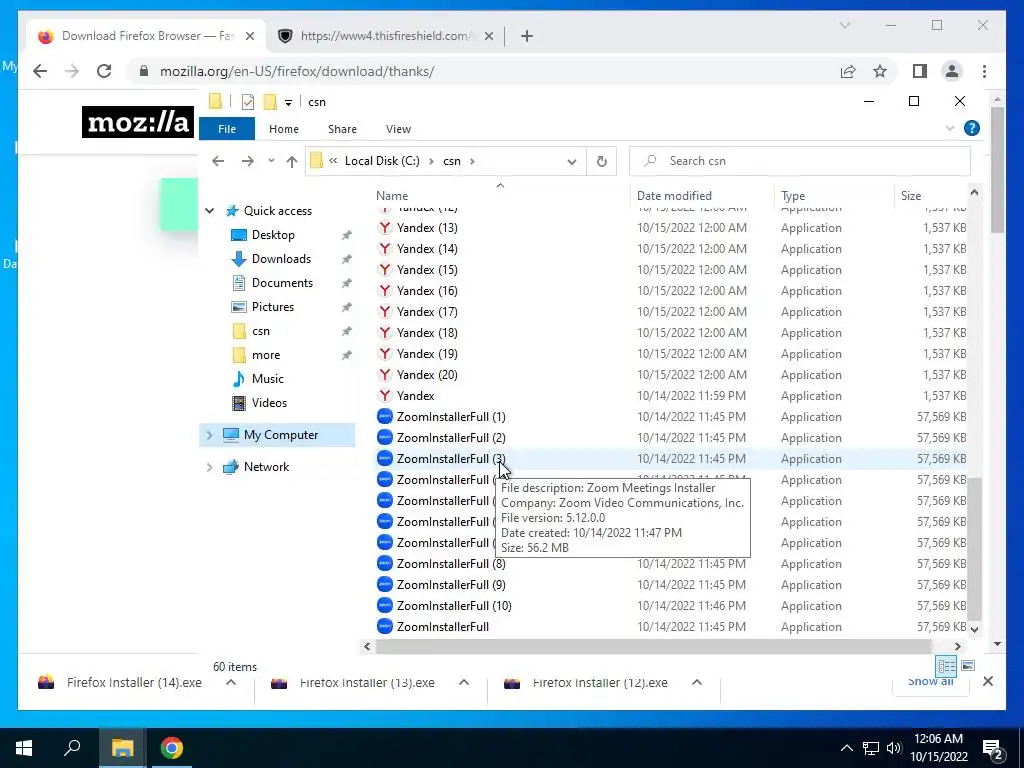Refresh the csn folder view
Image resolution: width=1024 pixels, height=768 pixels.
pyautogui.click(x=601, y=161)
